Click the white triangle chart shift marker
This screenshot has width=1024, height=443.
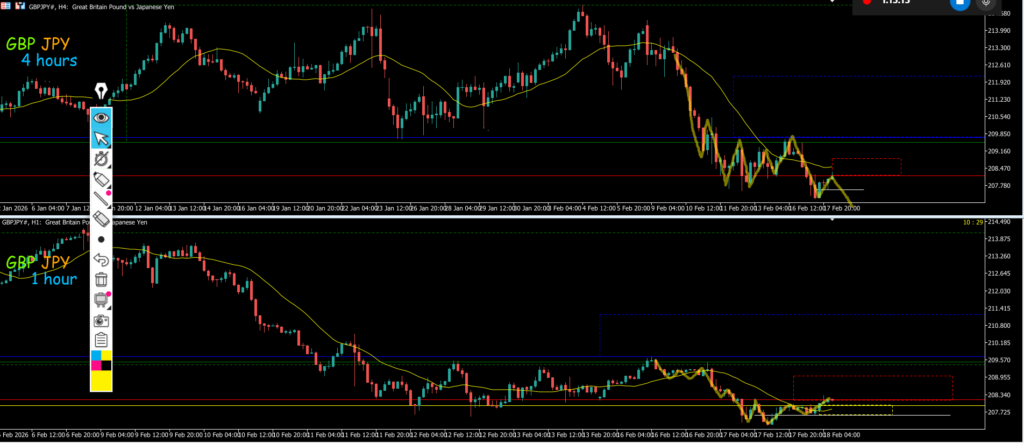point(833,219)
